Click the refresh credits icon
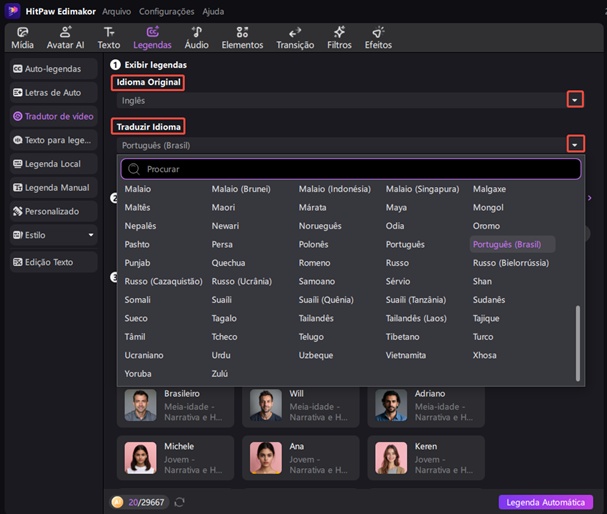The image size is (607, 514). 179,502
